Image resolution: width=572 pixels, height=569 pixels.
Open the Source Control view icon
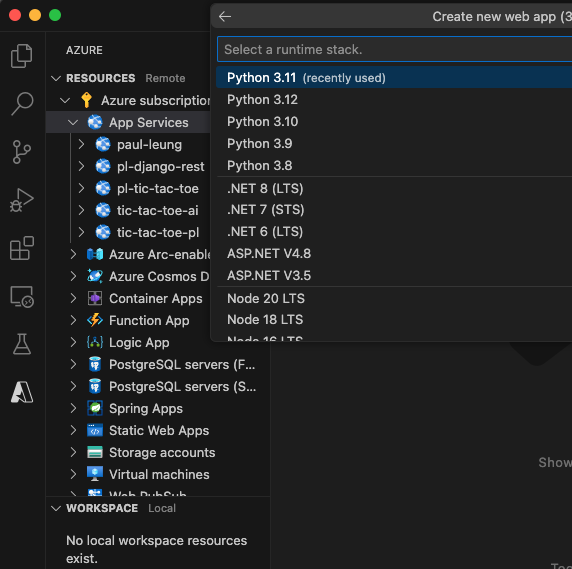coord(22,152)
